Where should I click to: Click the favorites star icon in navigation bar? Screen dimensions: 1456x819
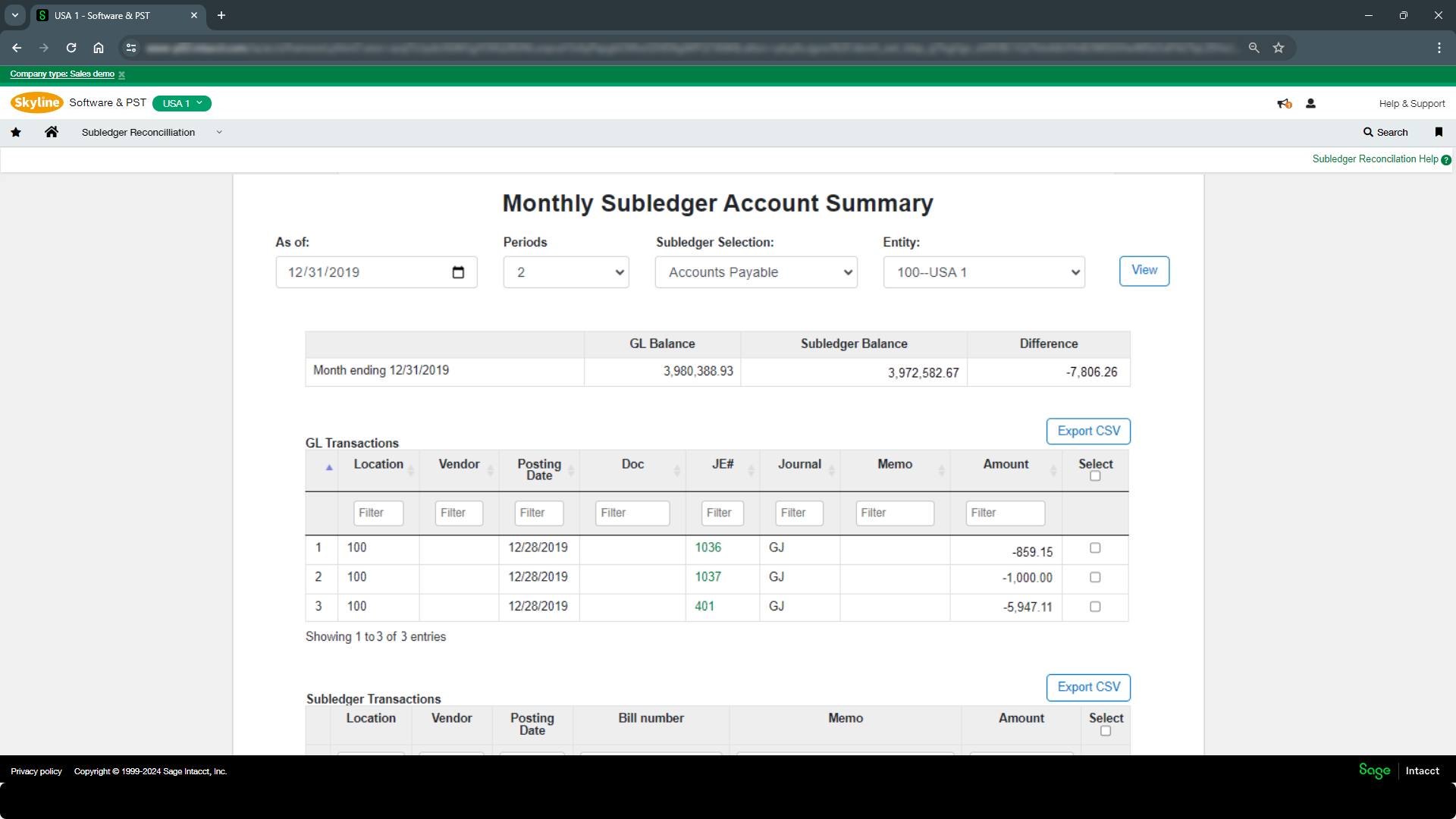[x=16, y=133]
